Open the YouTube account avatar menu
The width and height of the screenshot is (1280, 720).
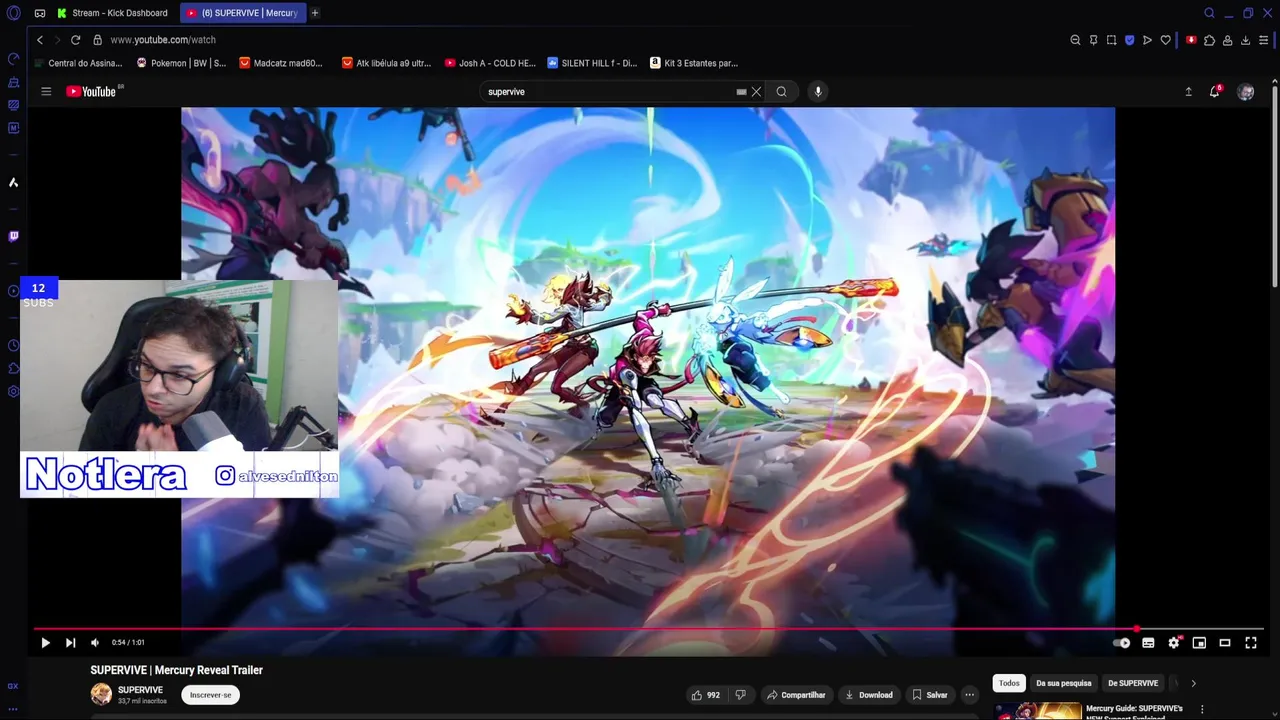point(1245,91)
